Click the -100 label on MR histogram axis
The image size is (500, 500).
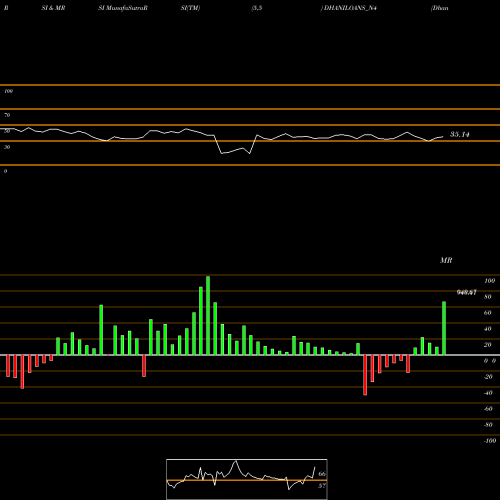[x=490, y=441]
